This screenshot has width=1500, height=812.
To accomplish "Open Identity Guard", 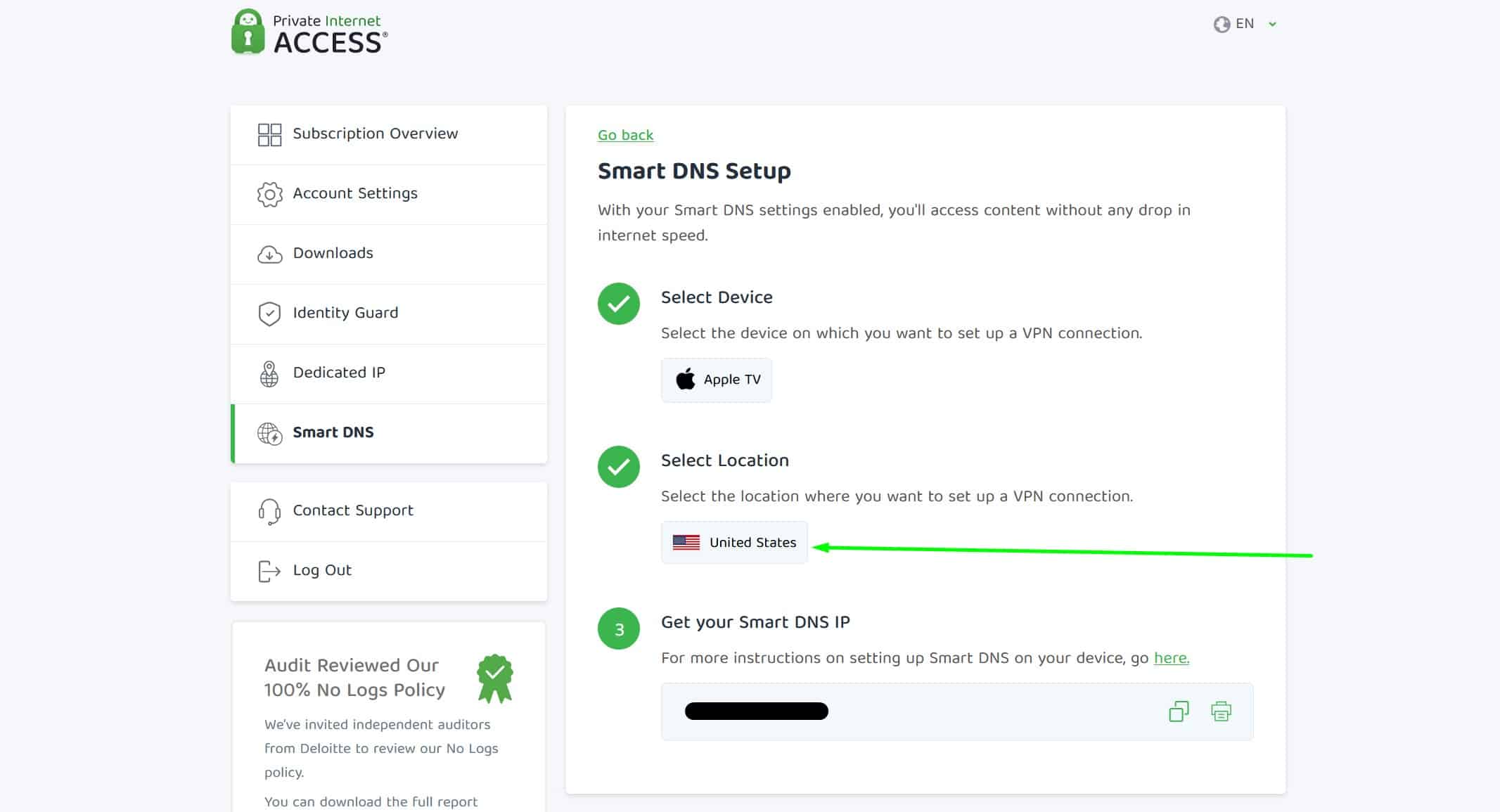I will (389, 314).
